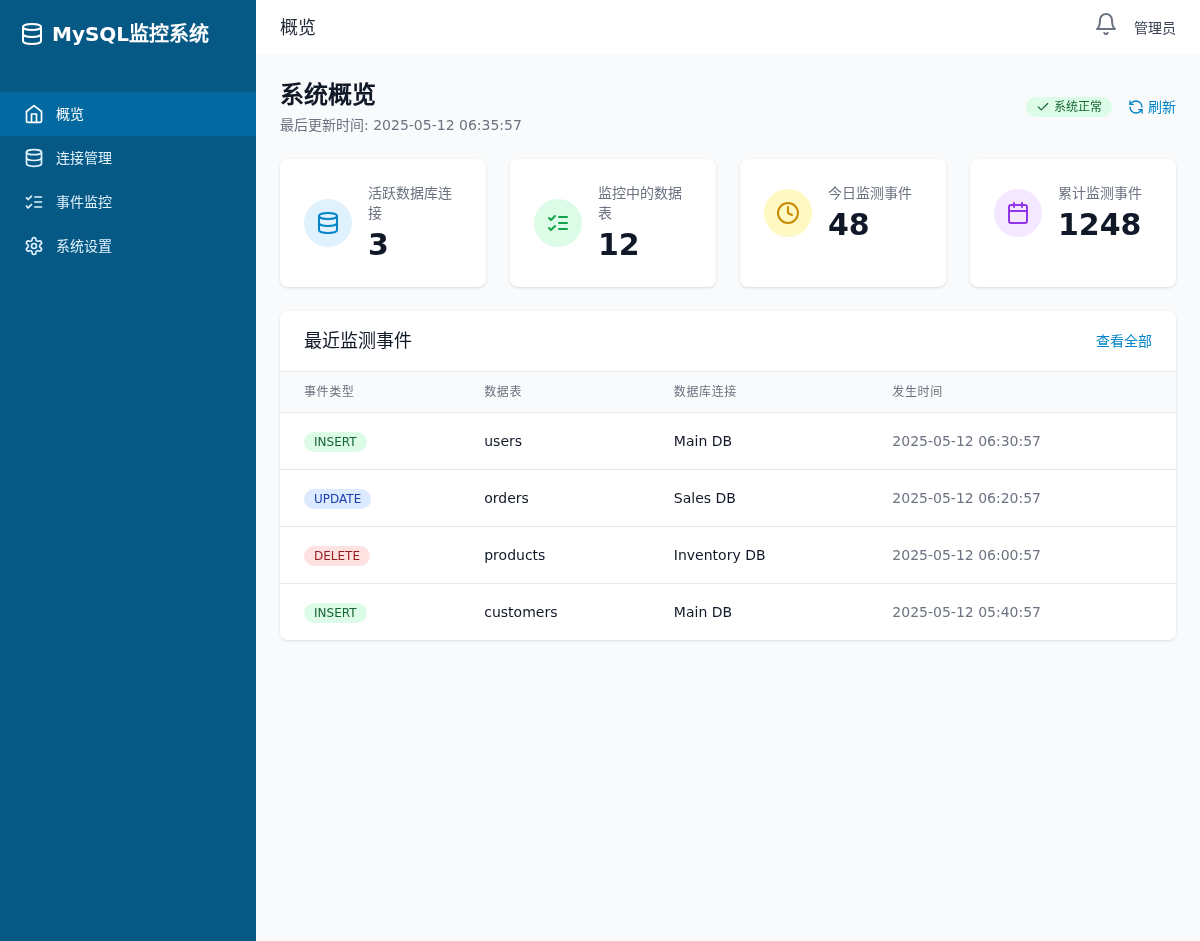Image resolution: width=1200 pixels, height=941 pixels.
Task: Click the INSERT badge in the users row
Action: coord(335,442)
